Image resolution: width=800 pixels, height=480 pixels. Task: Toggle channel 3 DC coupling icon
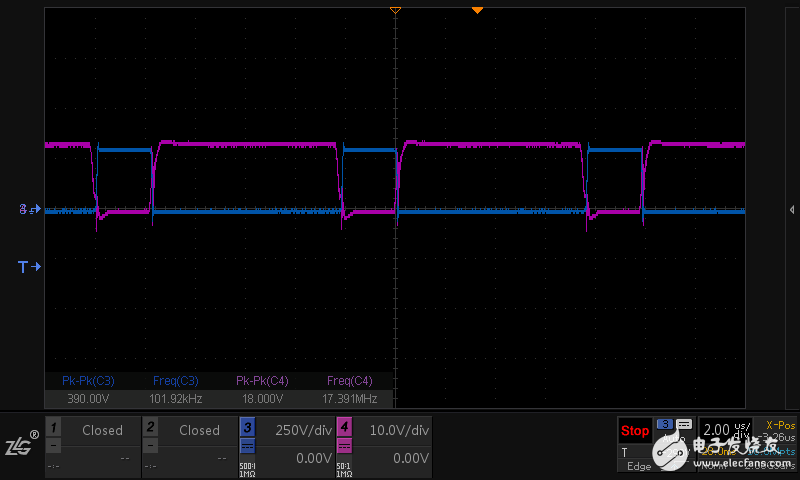click(247, 447)
